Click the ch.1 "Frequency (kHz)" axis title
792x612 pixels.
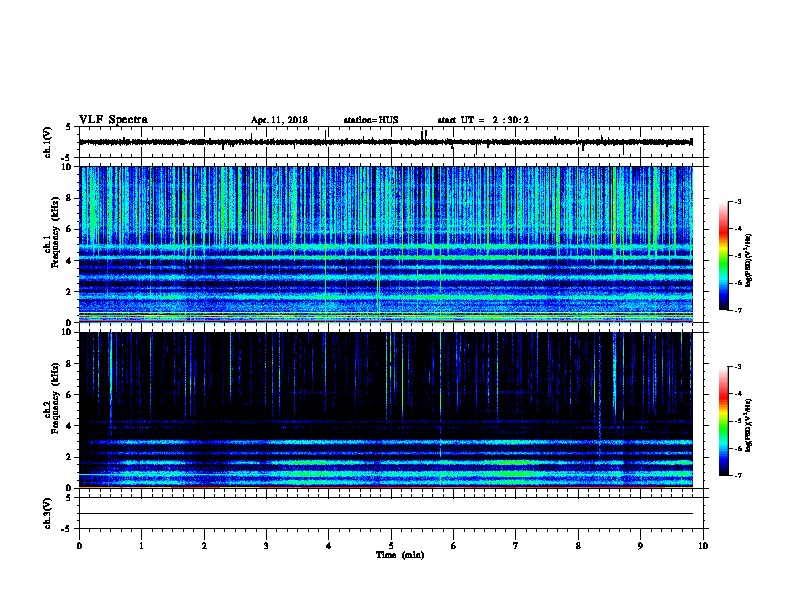click(55, 232)
